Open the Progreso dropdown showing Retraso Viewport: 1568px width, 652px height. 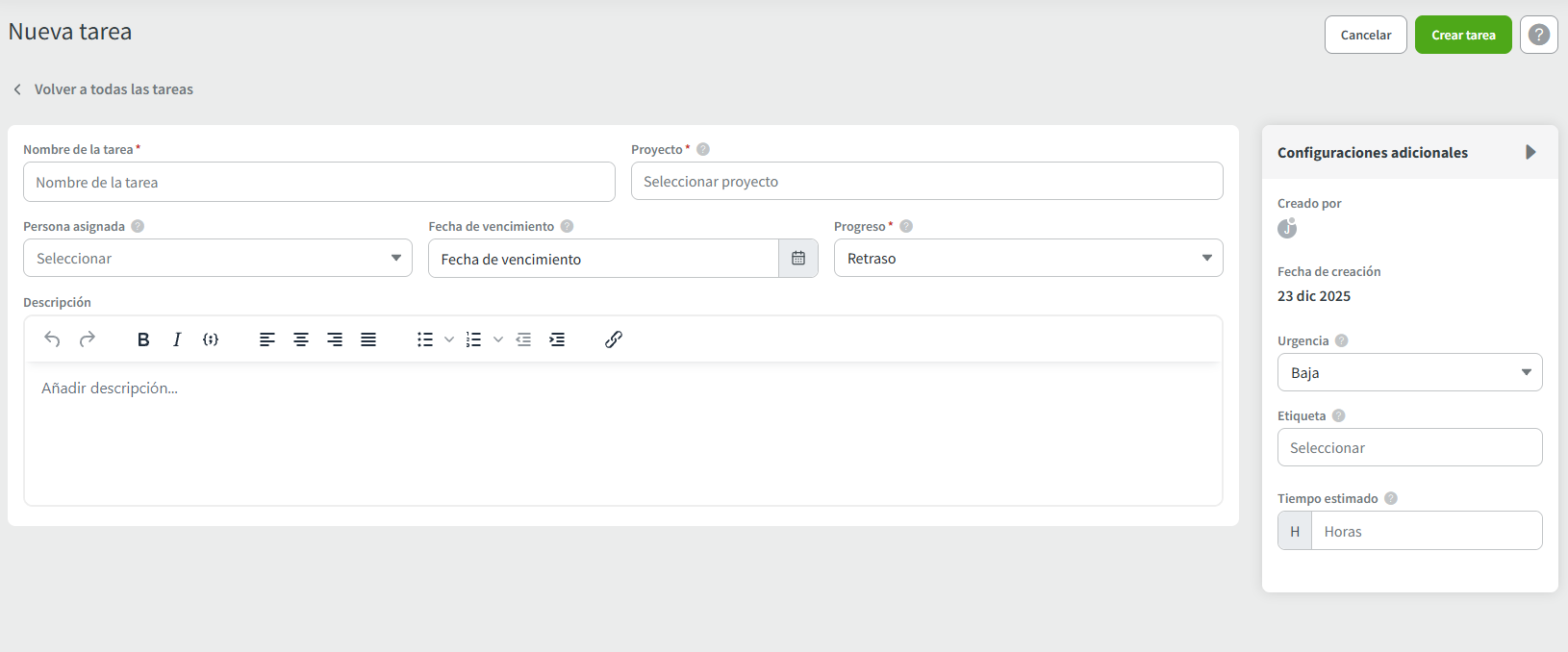[x=1027, y=259]
